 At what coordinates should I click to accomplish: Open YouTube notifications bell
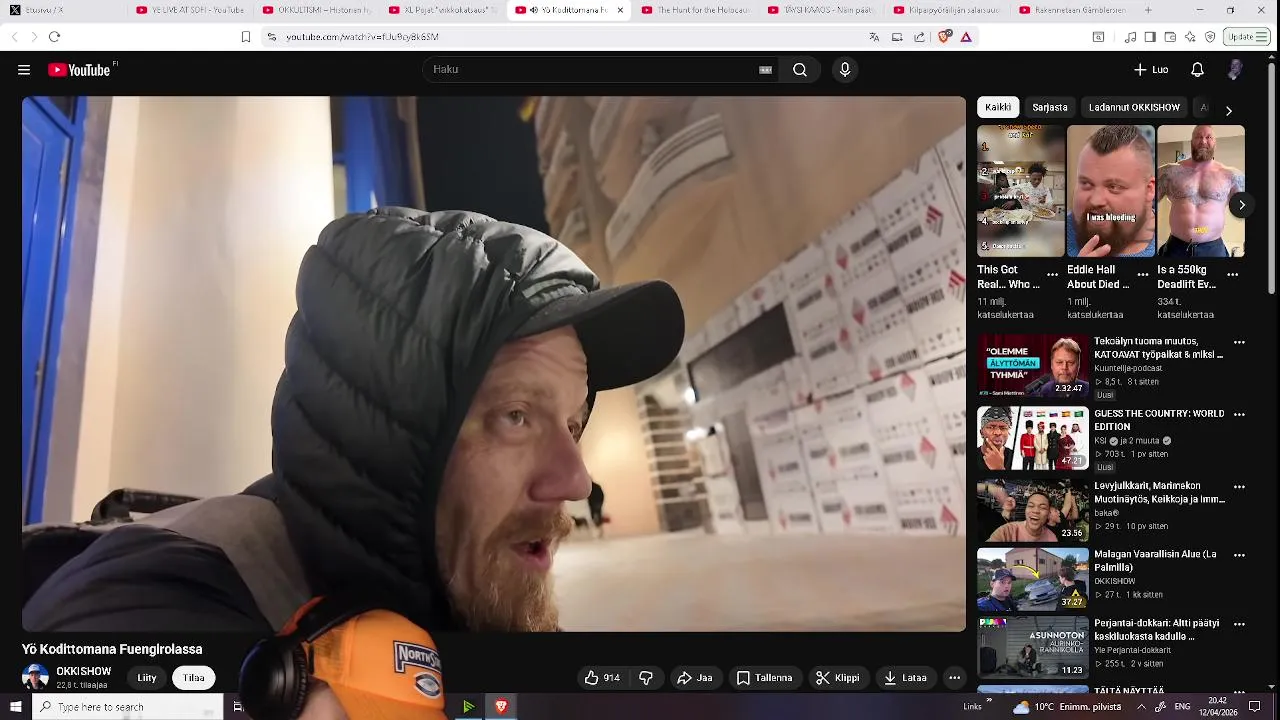tap(1197, 70)
